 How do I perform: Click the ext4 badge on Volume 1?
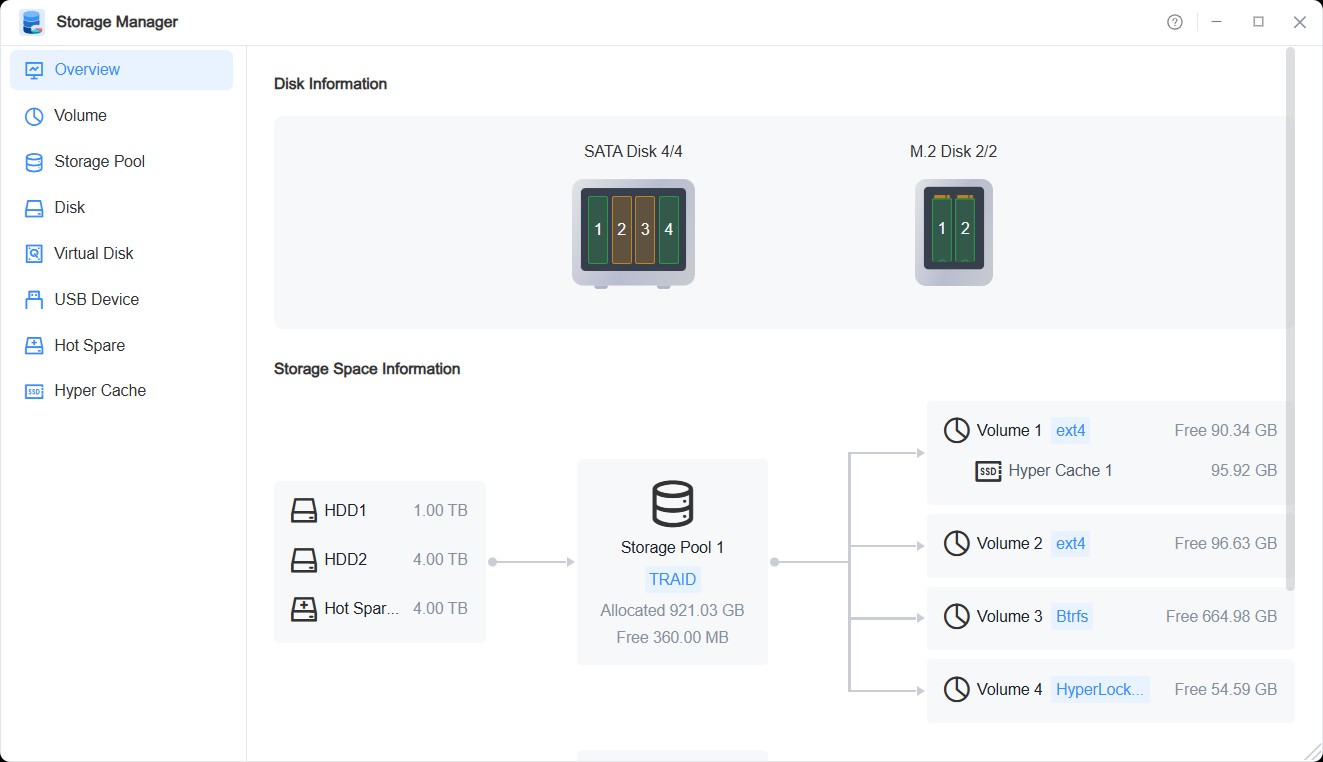(x=1070, y=430)
